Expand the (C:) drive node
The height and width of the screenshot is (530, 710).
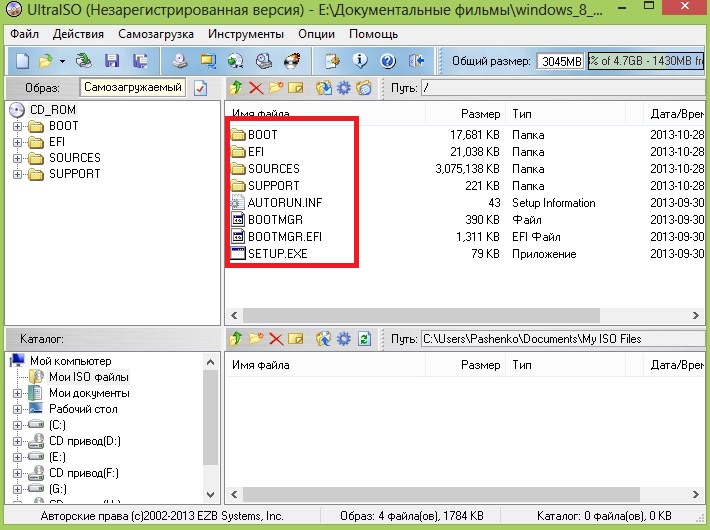point(18,425)
